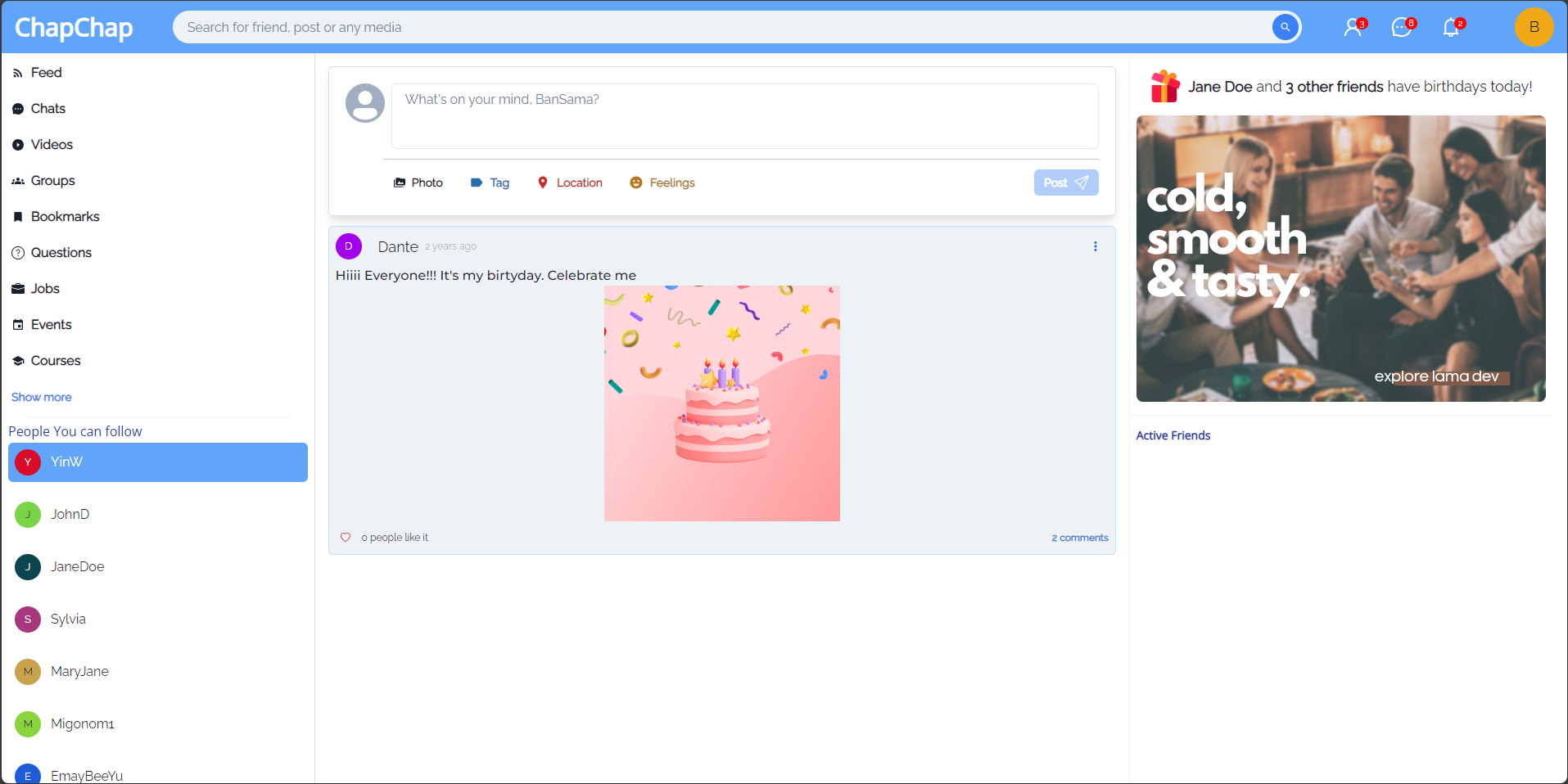
Task: Select YinW in people to follow
Action: tap(158, 462)
